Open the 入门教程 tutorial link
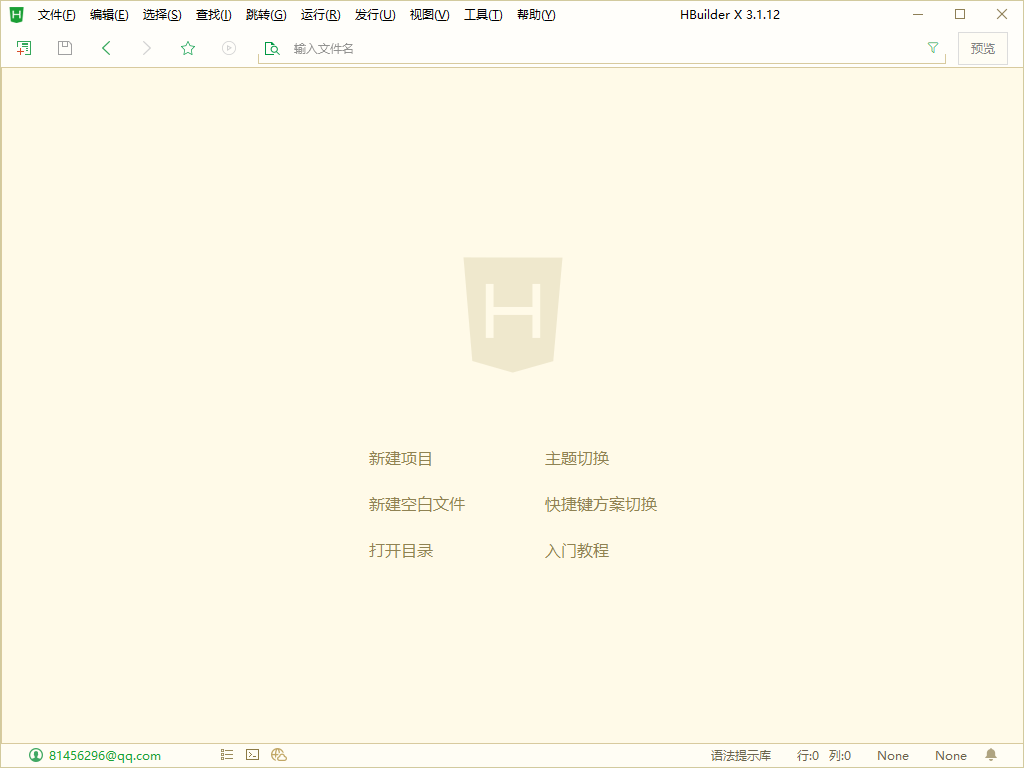Screen dimensions: 1024x768 (577, 551)
